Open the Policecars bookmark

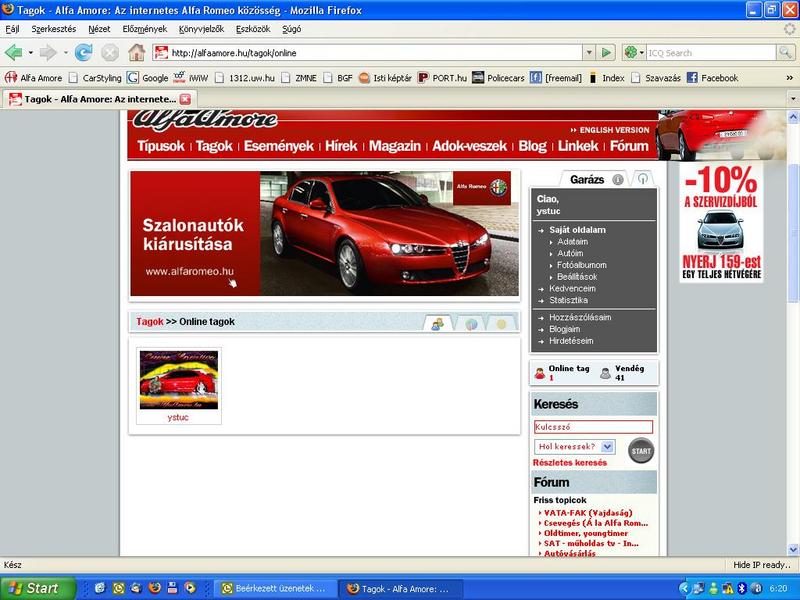coord(498,78)
